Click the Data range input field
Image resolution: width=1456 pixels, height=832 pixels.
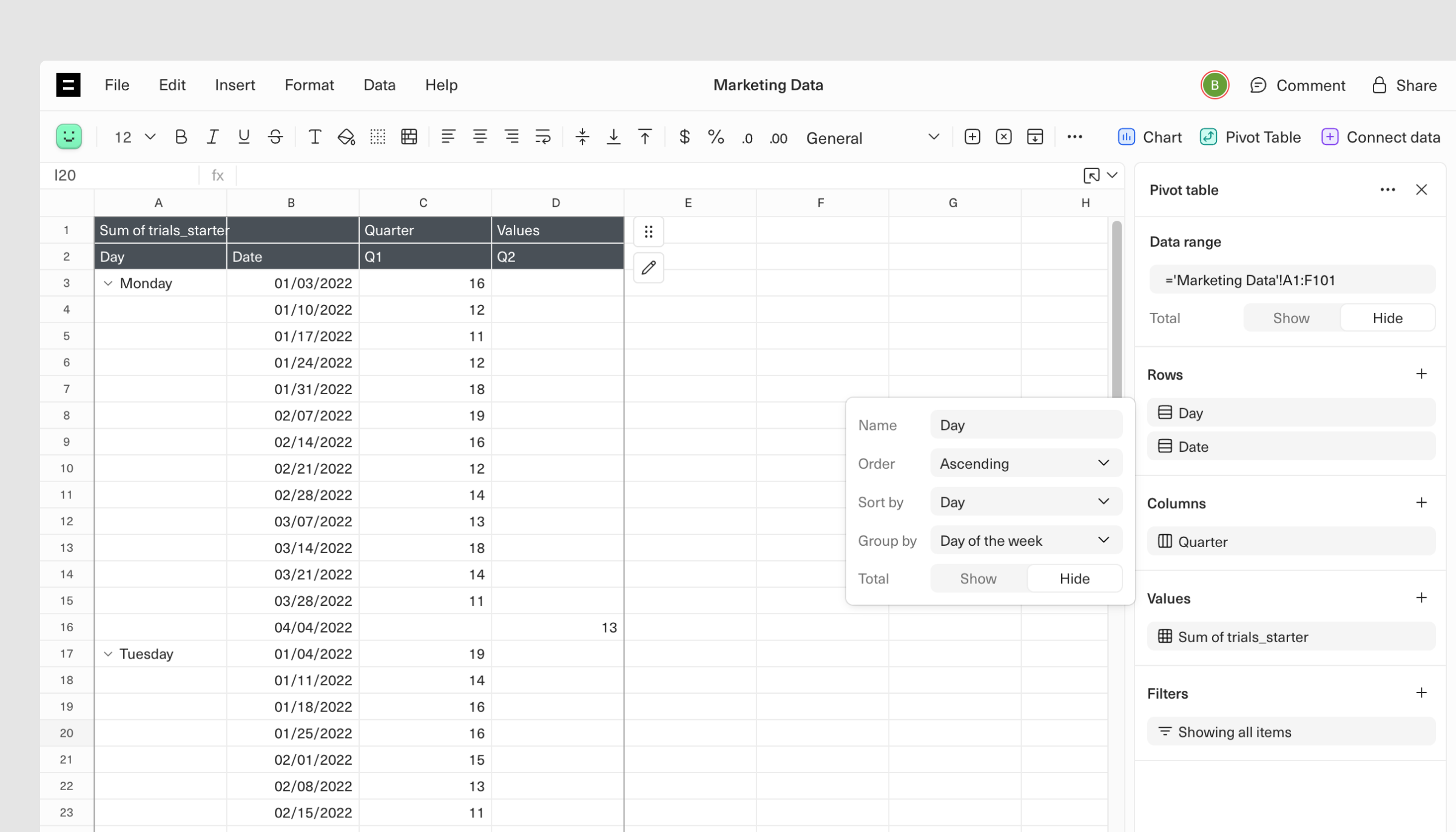point(1292,280)
